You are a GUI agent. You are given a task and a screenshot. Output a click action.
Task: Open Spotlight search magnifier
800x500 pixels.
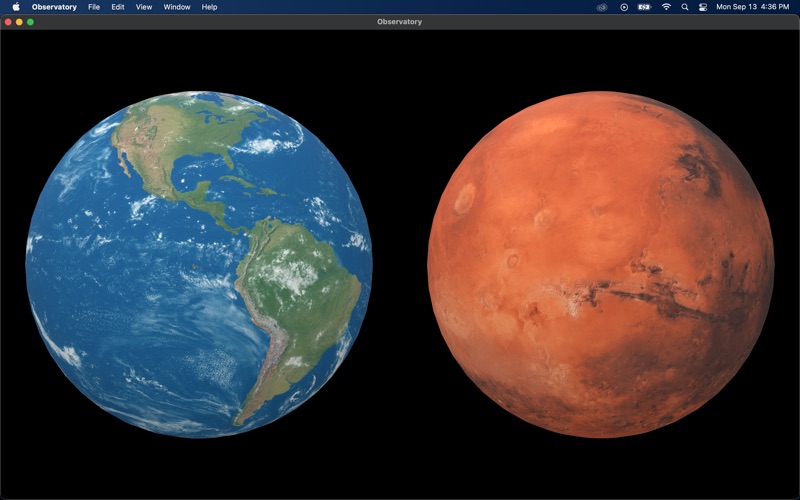click(685, 7)
